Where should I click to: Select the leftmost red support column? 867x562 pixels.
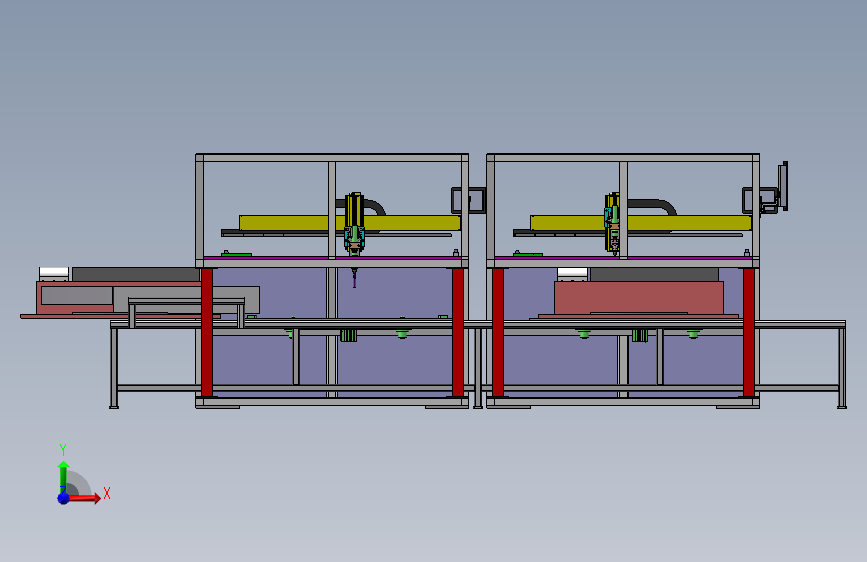click(207, 332)
